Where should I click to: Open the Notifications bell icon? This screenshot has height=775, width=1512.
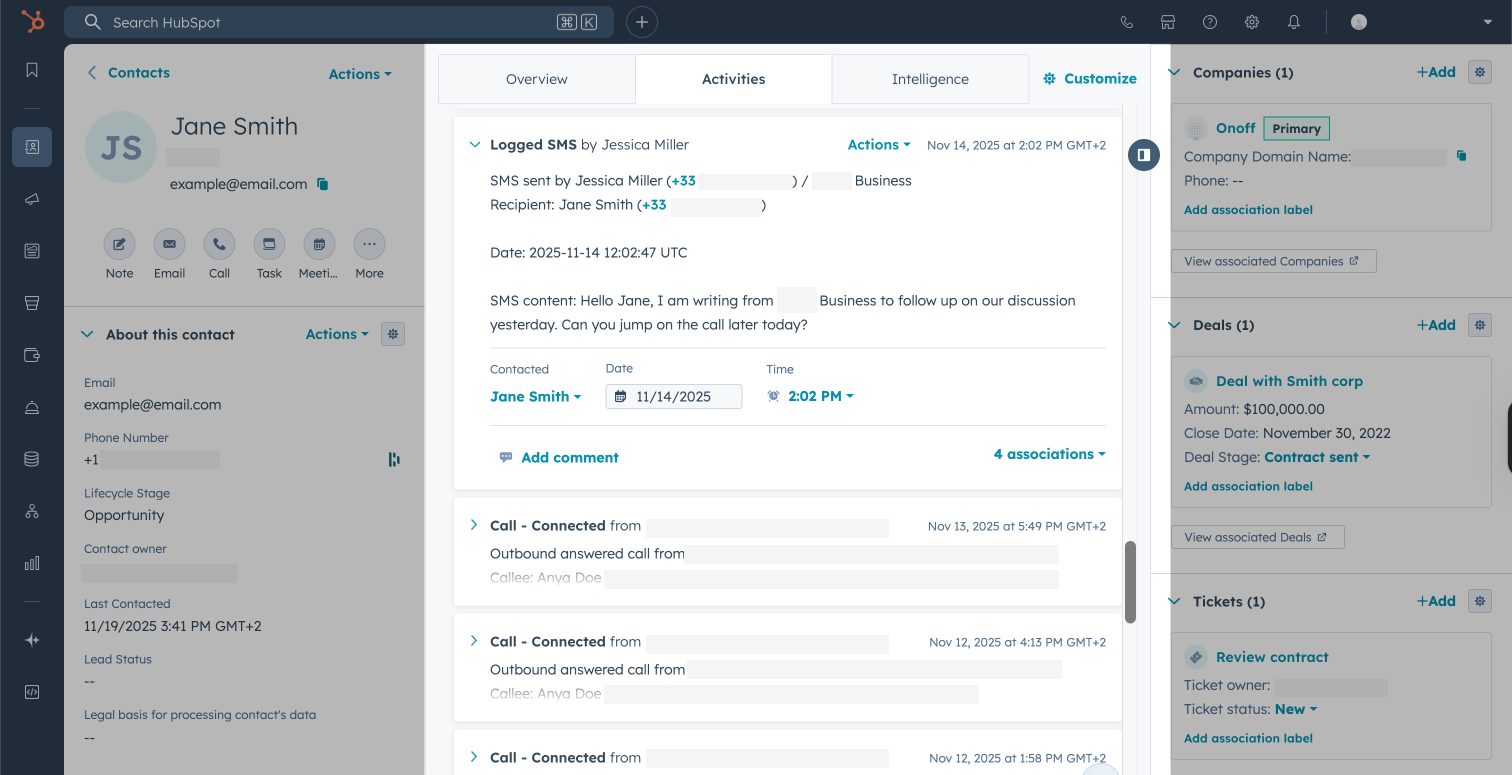(1294, 22)
